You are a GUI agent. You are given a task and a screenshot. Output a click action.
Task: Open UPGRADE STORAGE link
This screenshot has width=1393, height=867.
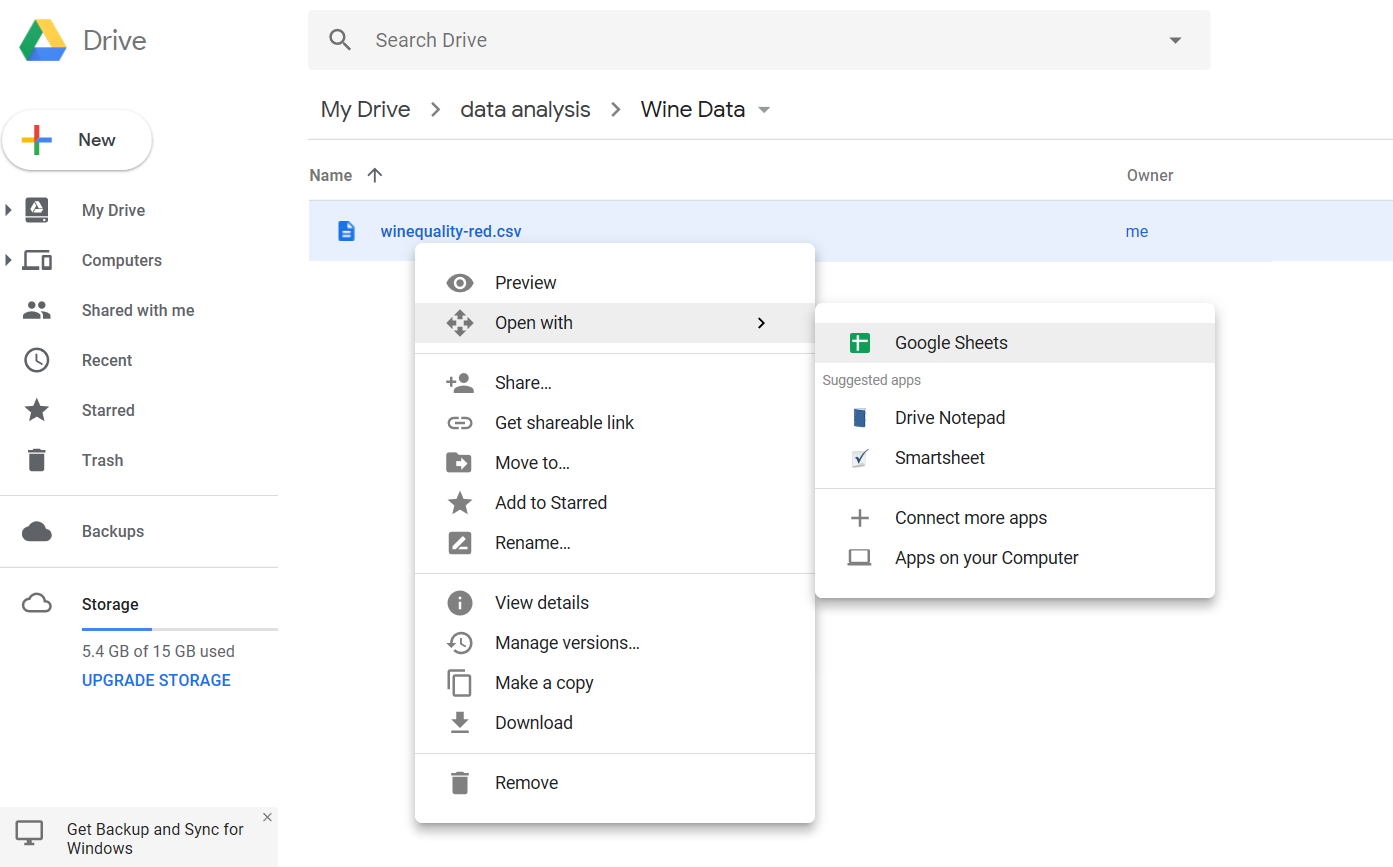[x=156, y=680]
